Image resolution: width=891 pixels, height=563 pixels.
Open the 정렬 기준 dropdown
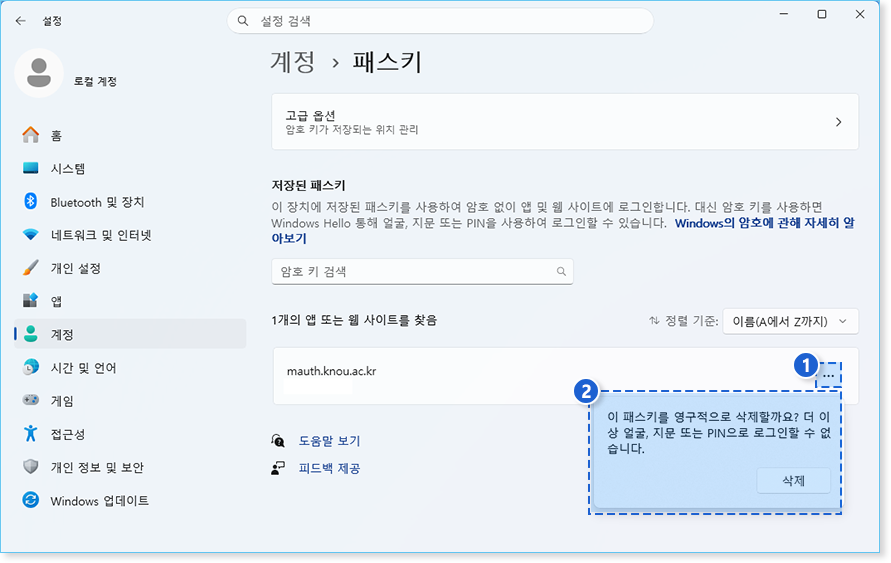click(790, 322)
